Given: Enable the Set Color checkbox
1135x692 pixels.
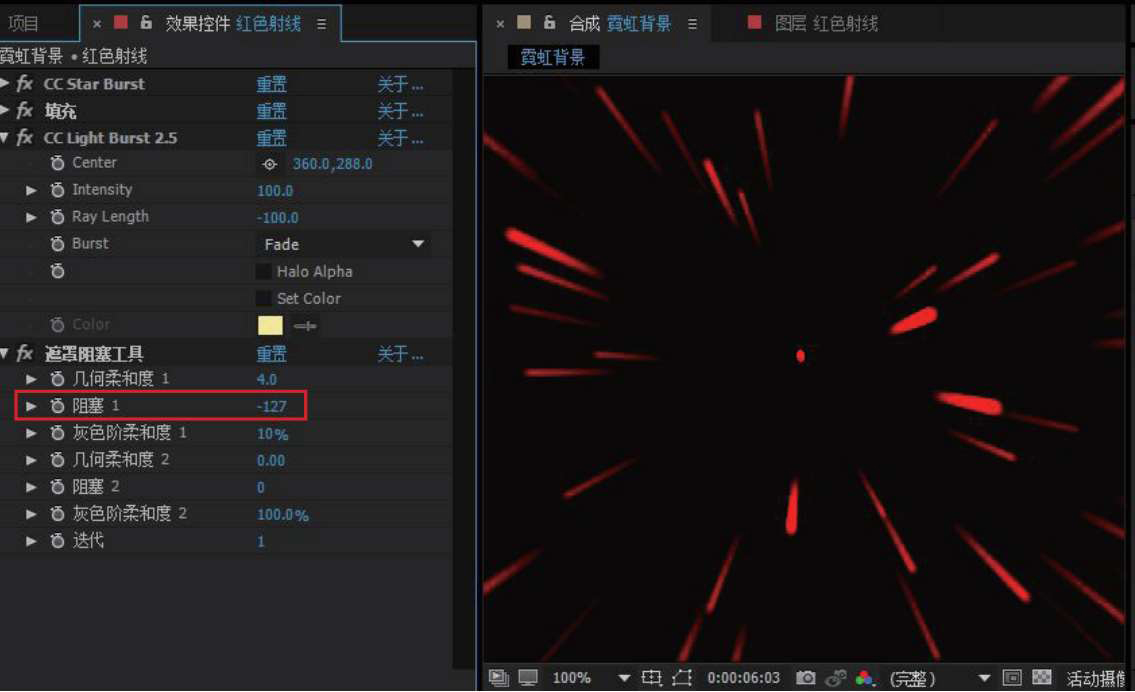Looking at the screenshot, I should tap(264, 298).
